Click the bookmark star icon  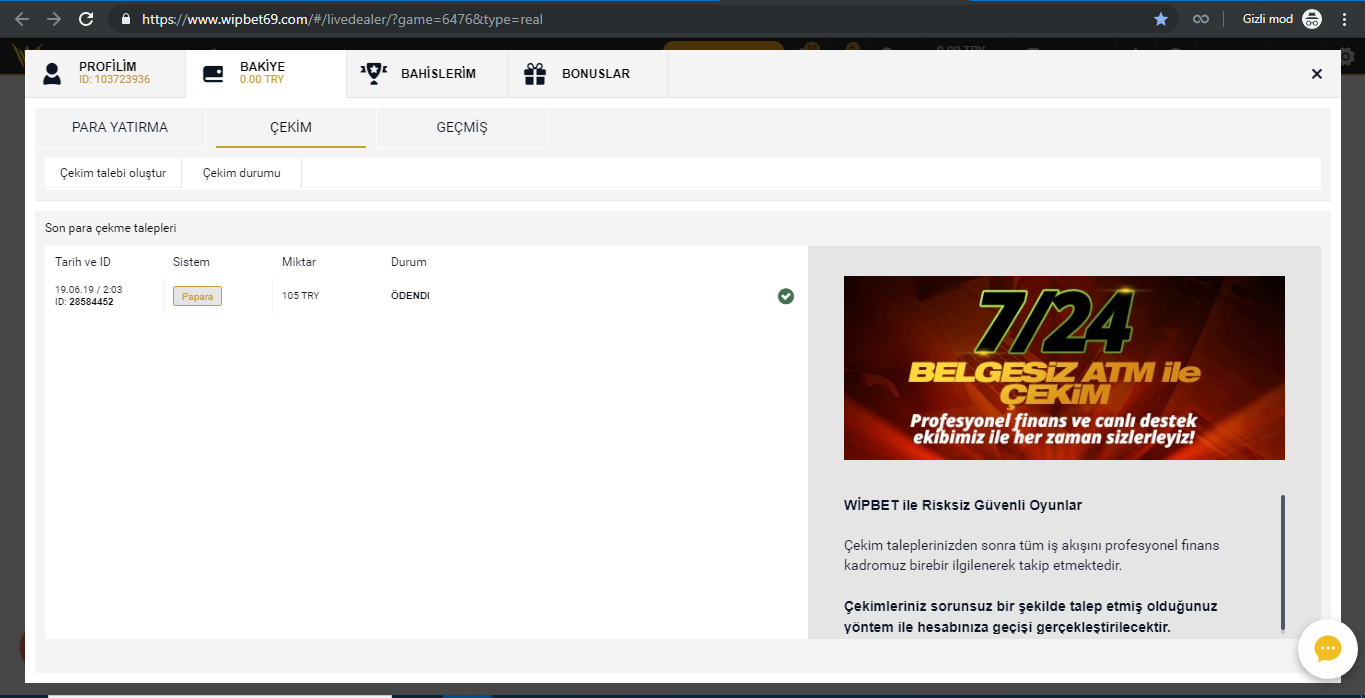(1161, 19)
